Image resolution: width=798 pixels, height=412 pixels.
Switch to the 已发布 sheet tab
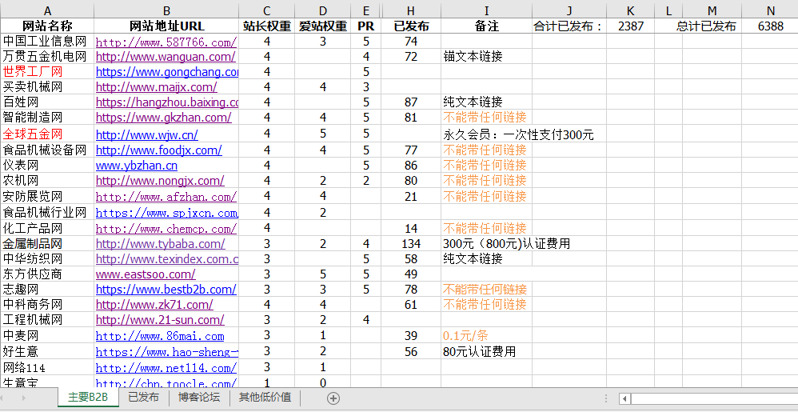(x=143, y=397)
